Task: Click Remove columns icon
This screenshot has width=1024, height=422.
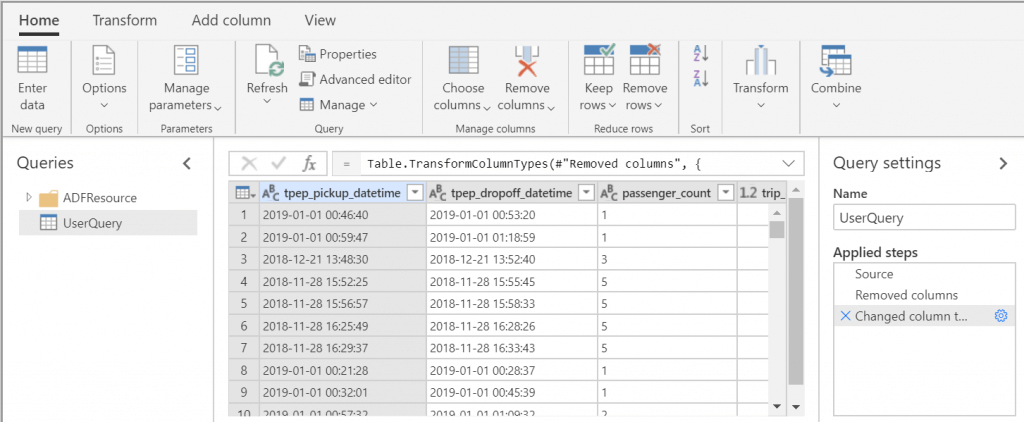Action: 527,61
